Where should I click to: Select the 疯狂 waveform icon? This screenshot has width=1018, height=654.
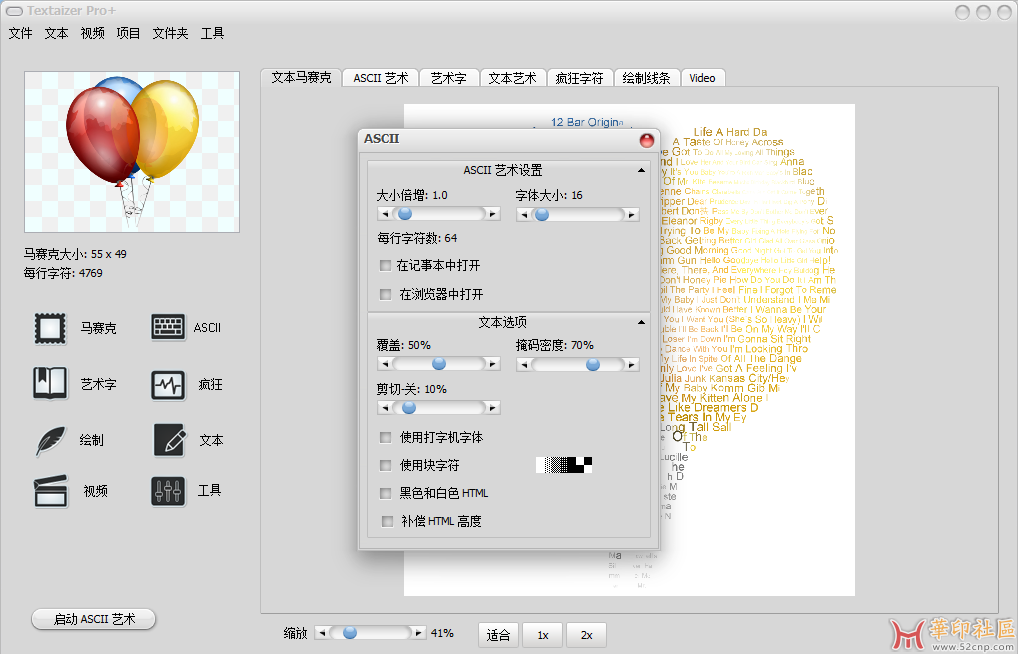[x=168, y=384]
